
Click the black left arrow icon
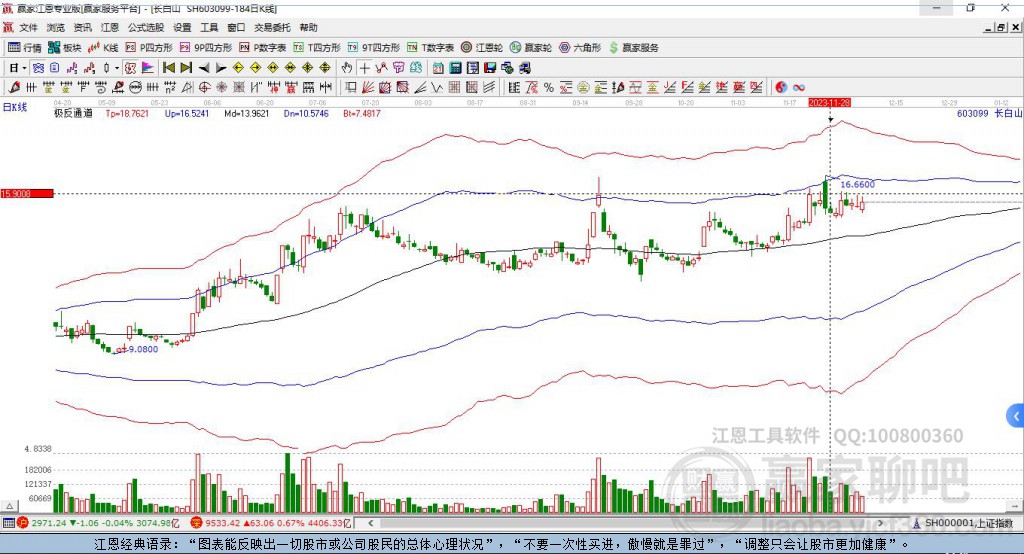point(204,68)
